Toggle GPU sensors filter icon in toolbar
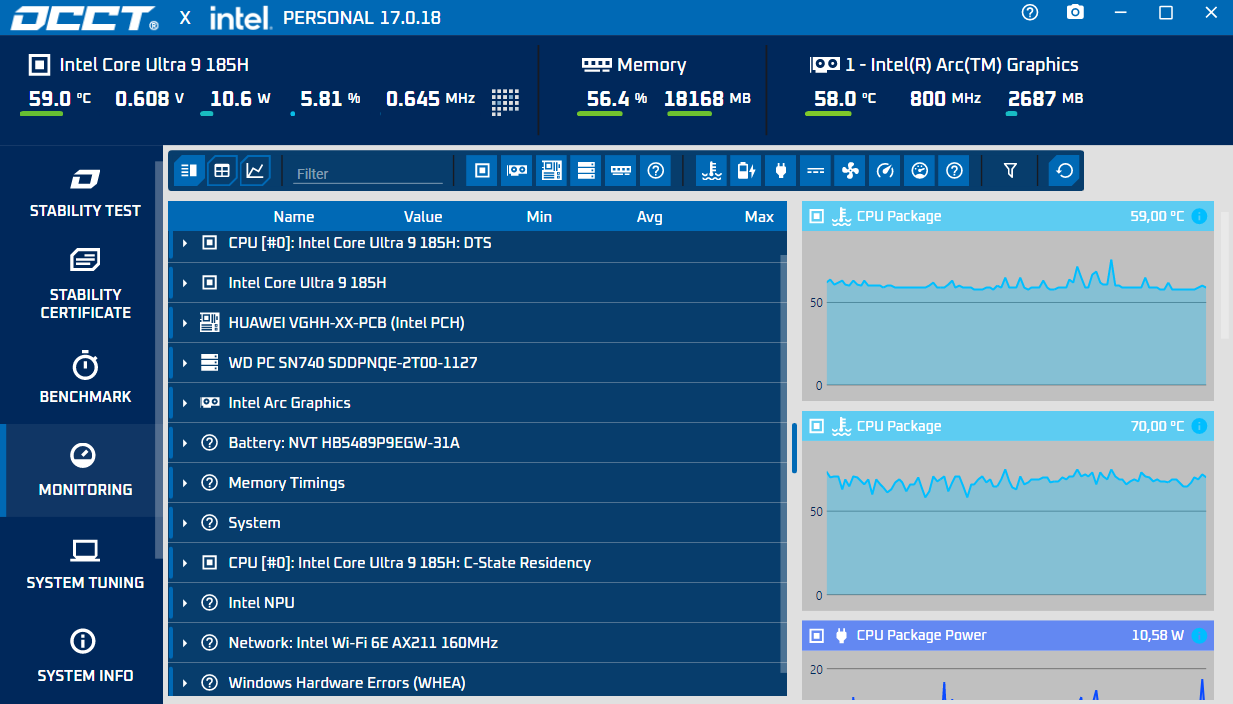The height and width of the screenshot is (704, 1233). [x=517, y=171]
